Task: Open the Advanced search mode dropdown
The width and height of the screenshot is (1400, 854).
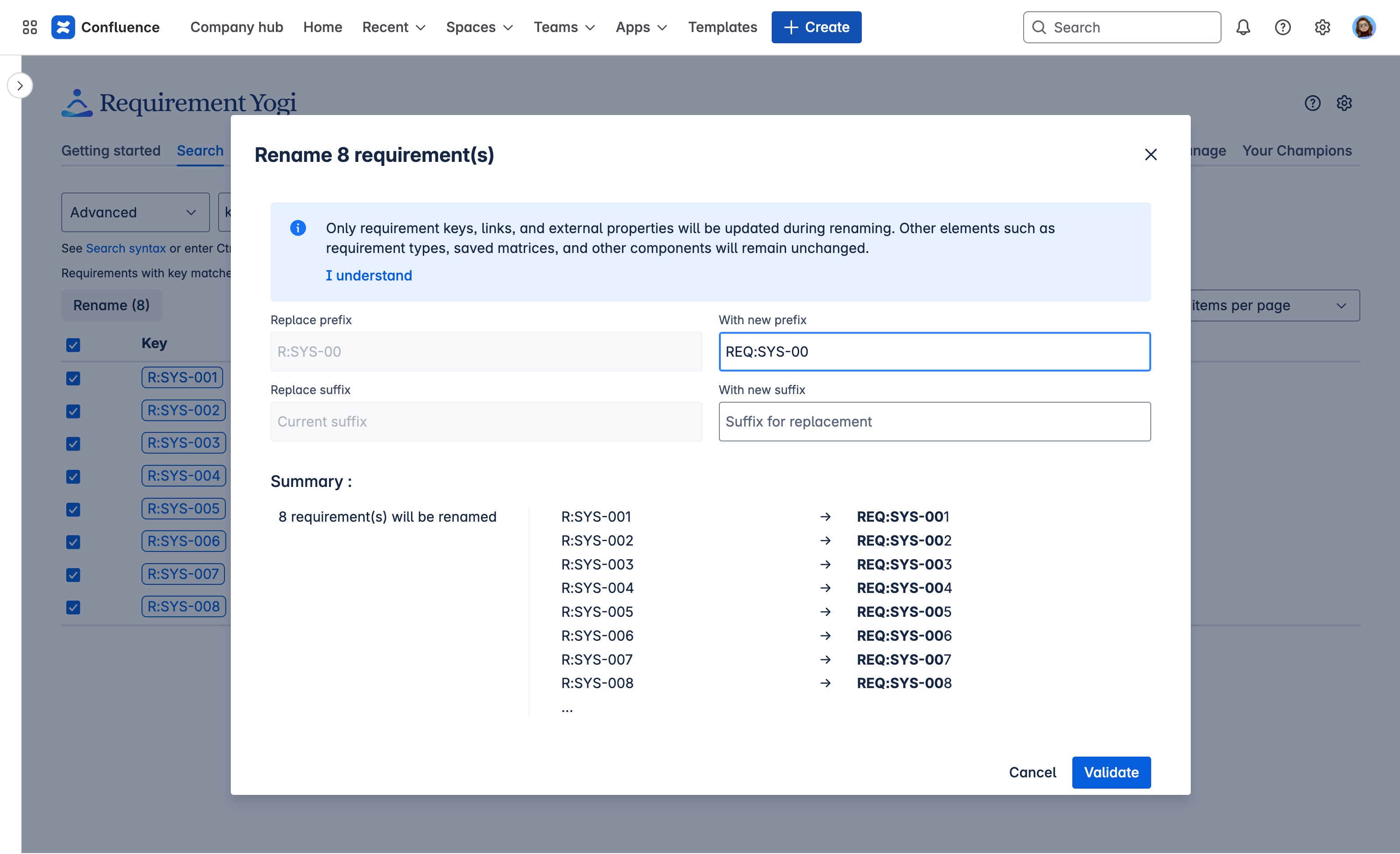Action: coord(135,212)
